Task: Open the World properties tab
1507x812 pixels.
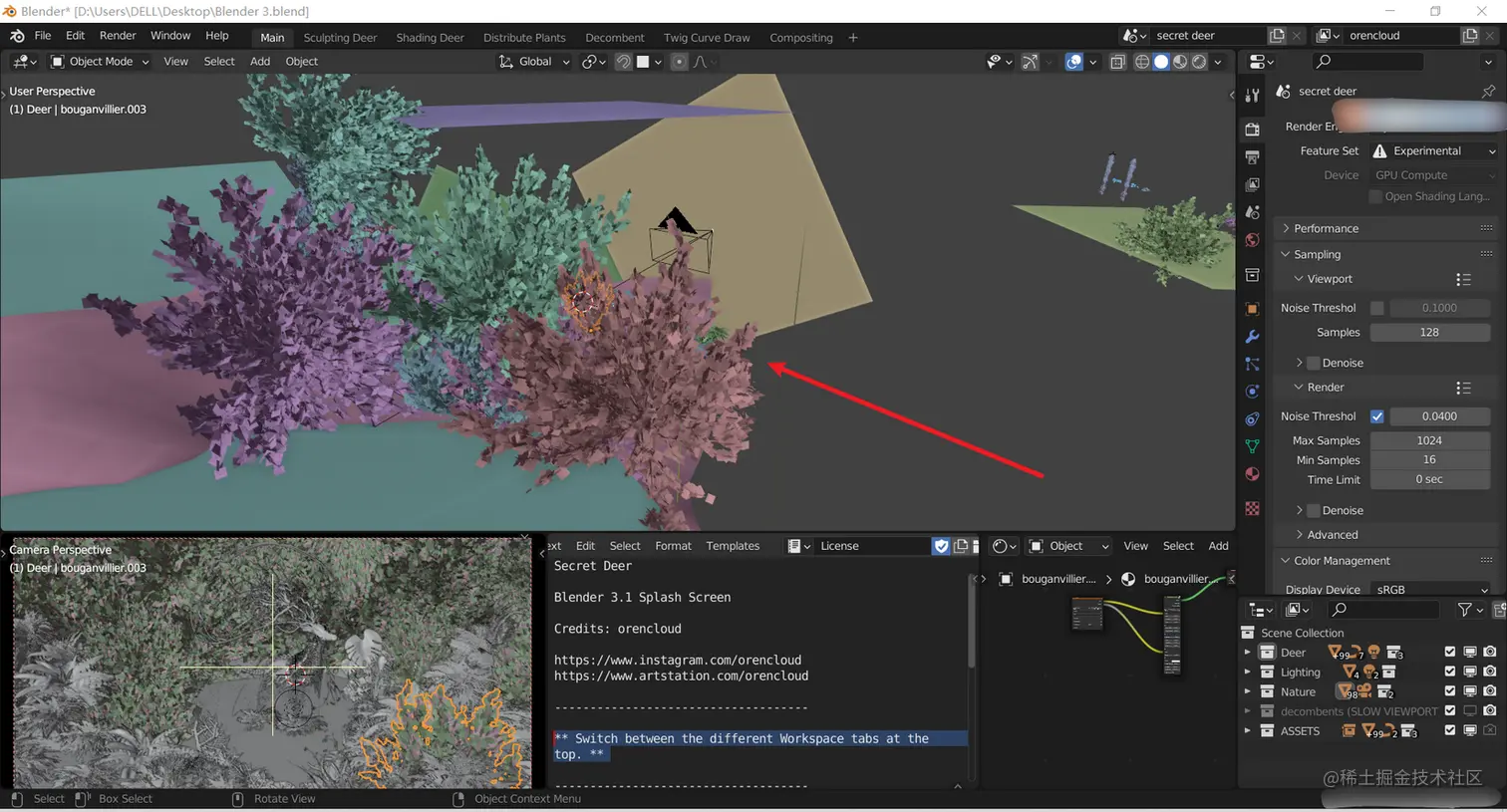Action: 1252,241
